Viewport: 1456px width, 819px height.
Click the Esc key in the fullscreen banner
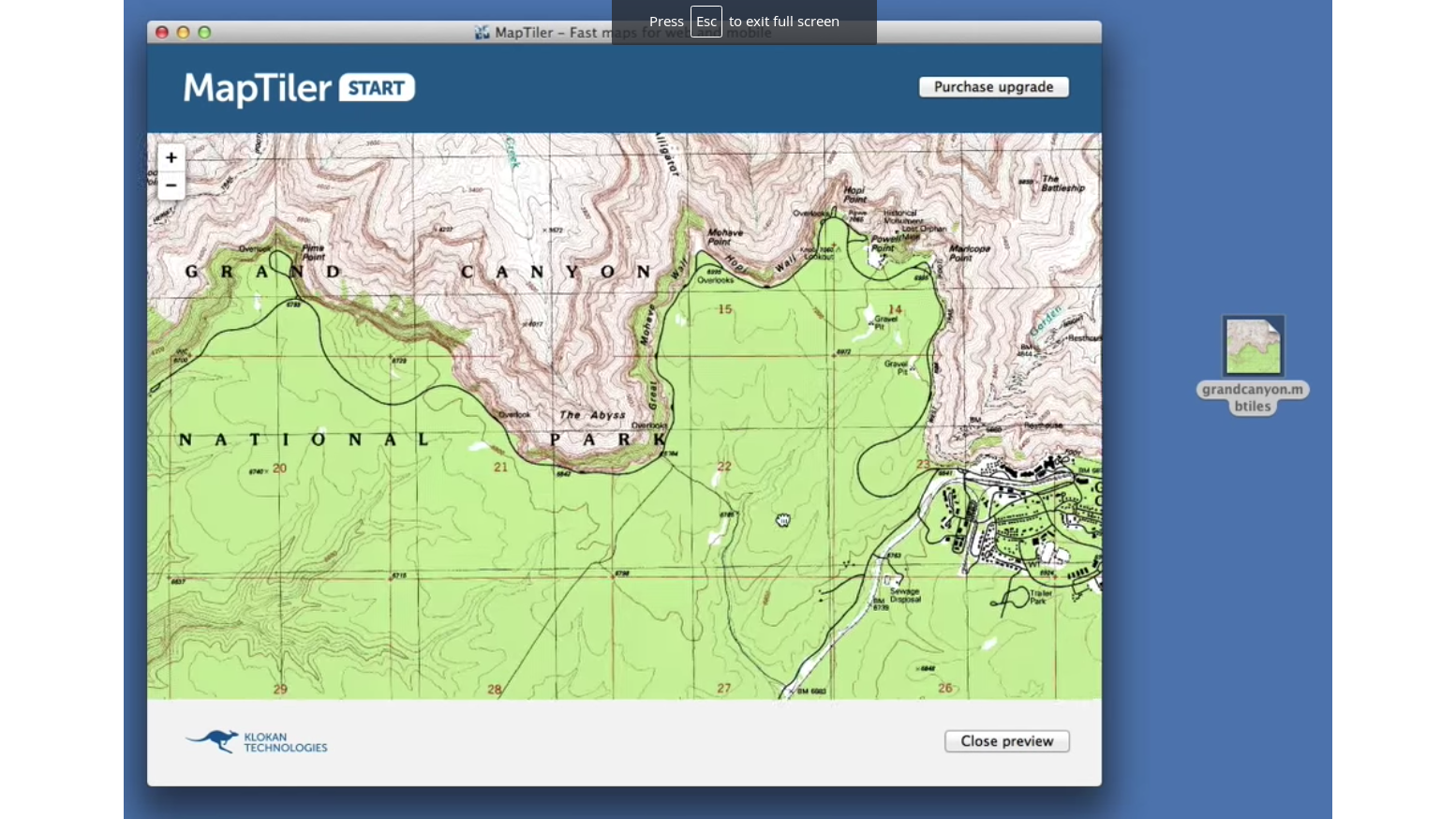coord(706,21)
